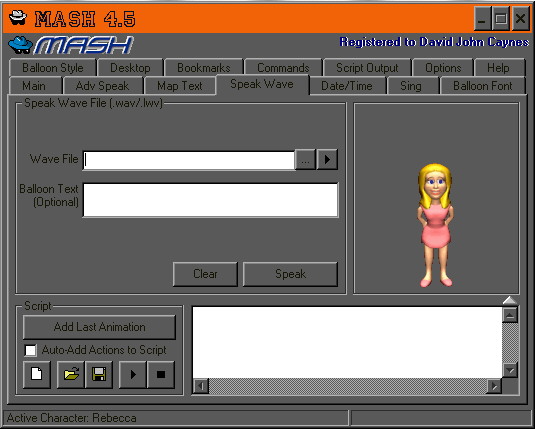Click the Clear button
The image size is (535, 429).
[205, 274]
